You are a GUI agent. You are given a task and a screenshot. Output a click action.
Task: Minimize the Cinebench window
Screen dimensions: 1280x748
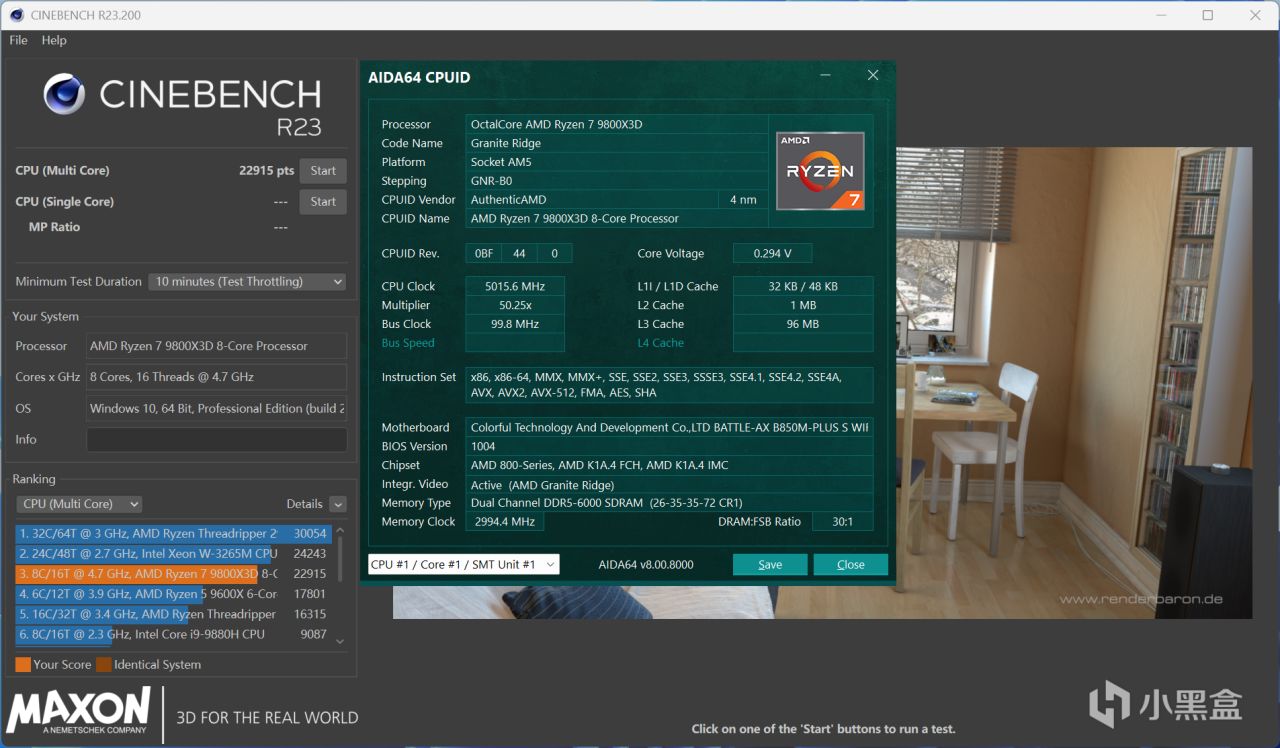click(1161, 15)
